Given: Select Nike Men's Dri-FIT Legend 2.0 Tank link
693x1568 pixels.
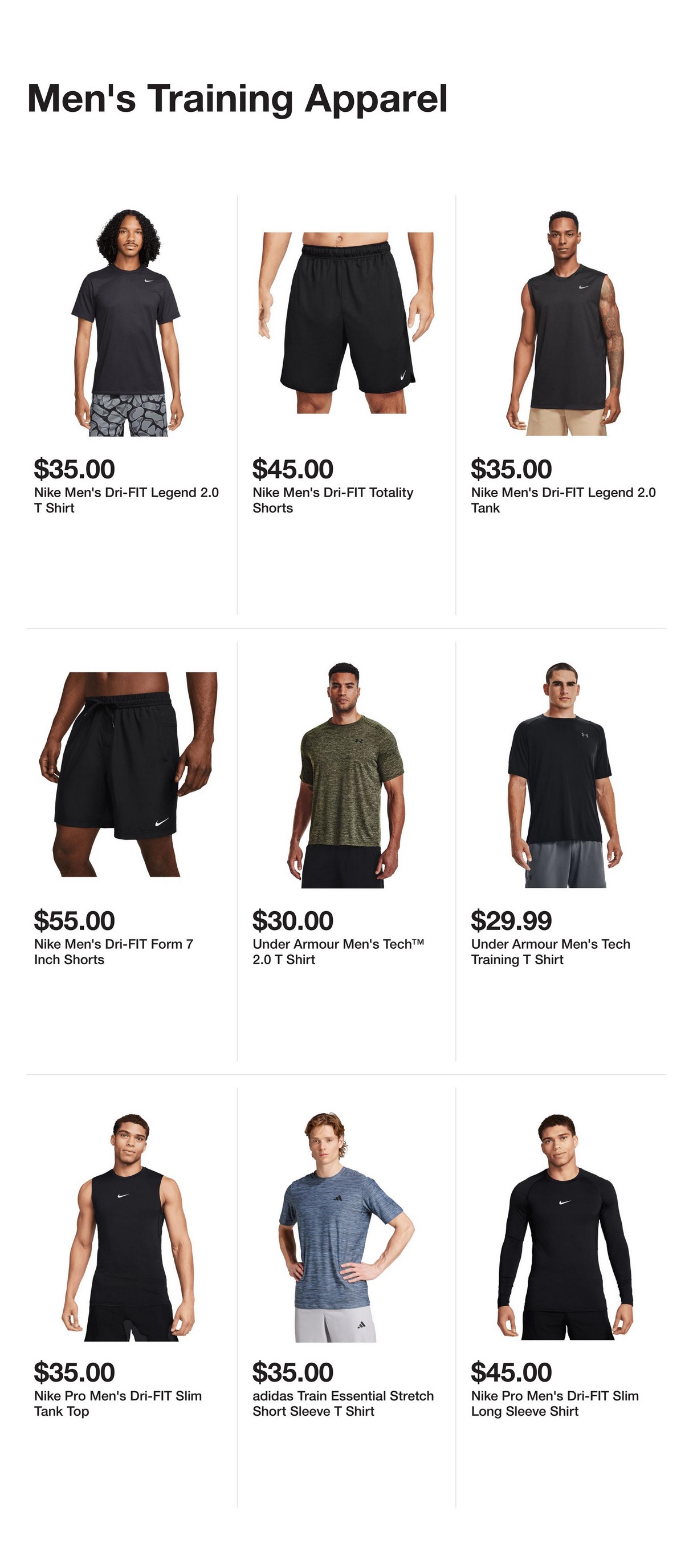Looking at the screenshot, I should coord(564,499).
